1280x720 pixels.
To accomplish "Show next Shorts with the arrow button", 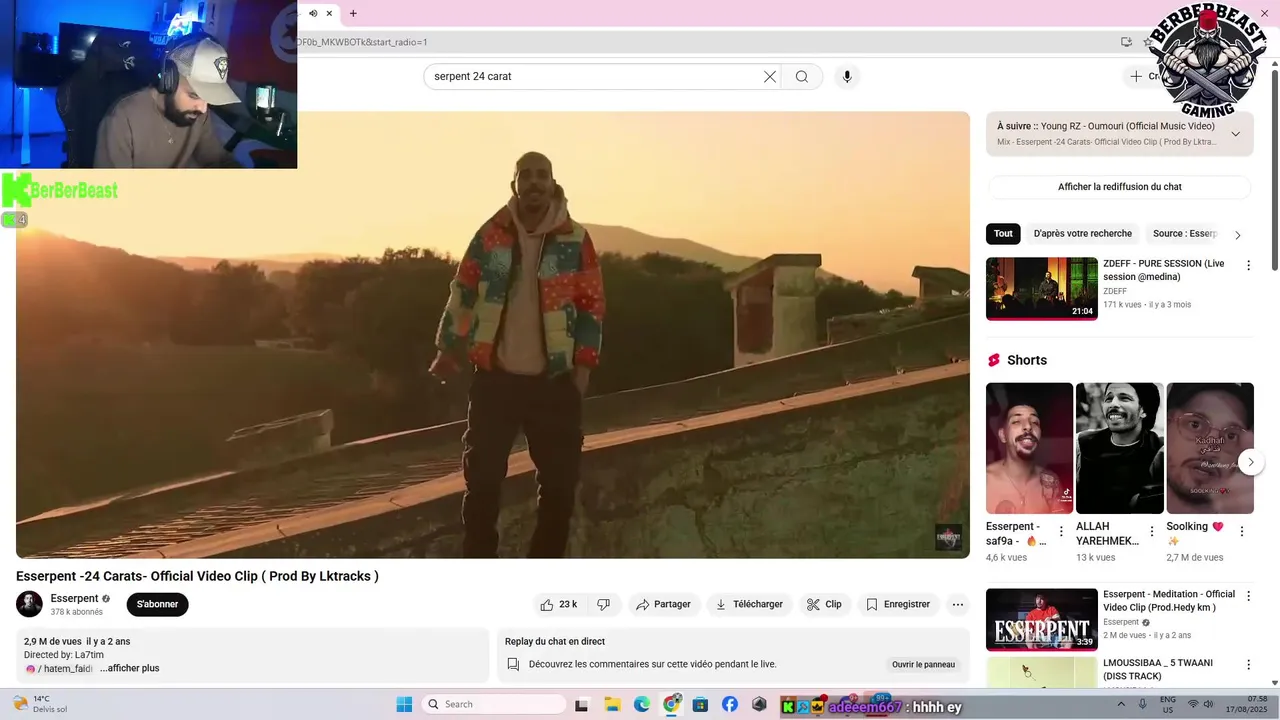I will 1250,462.
